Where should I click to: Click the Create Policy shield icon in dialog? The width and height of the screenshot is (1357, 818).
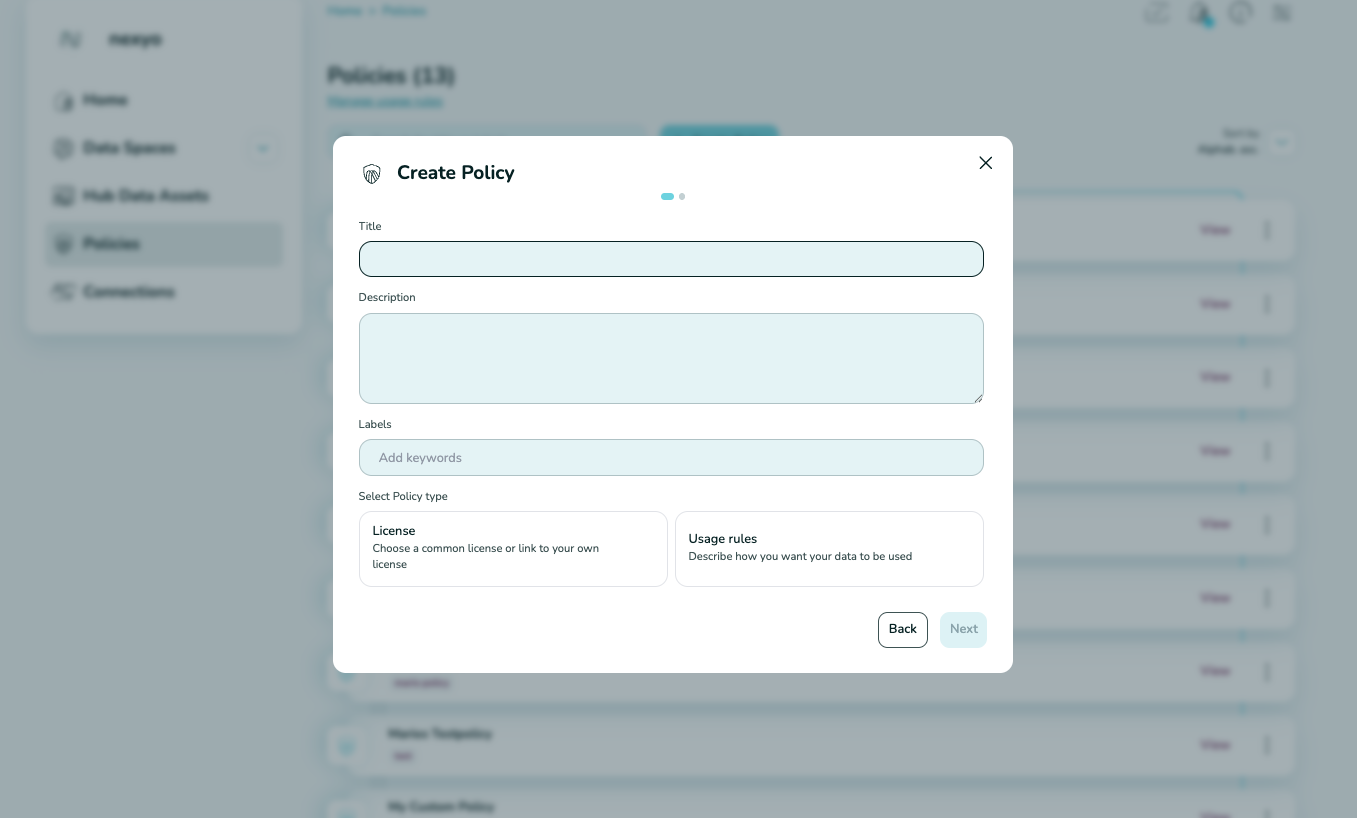(x=372, y=173)
